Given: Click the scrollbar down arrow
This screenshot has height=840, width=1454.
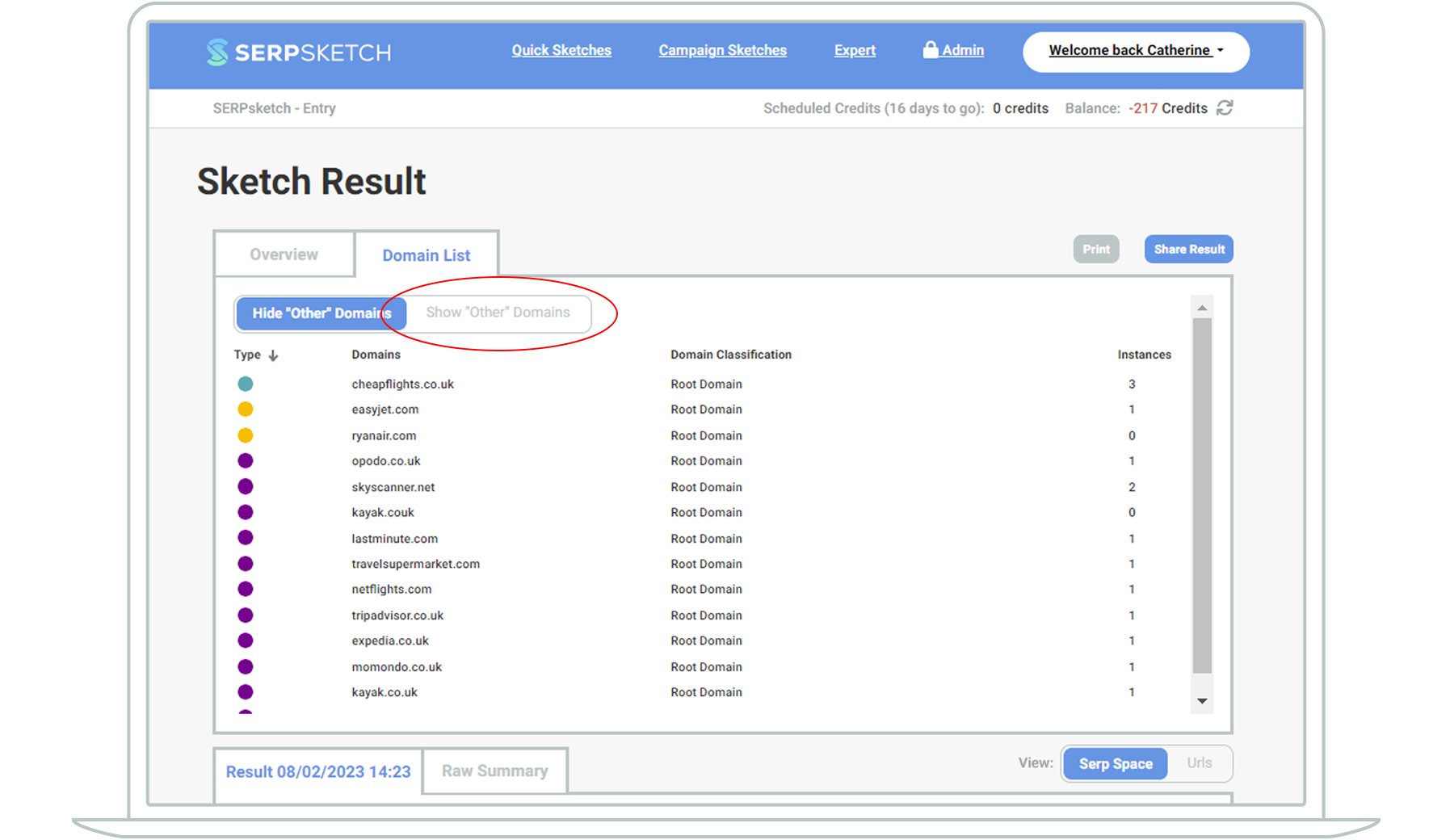Looking at the screenshot, I should (1202, 701).
